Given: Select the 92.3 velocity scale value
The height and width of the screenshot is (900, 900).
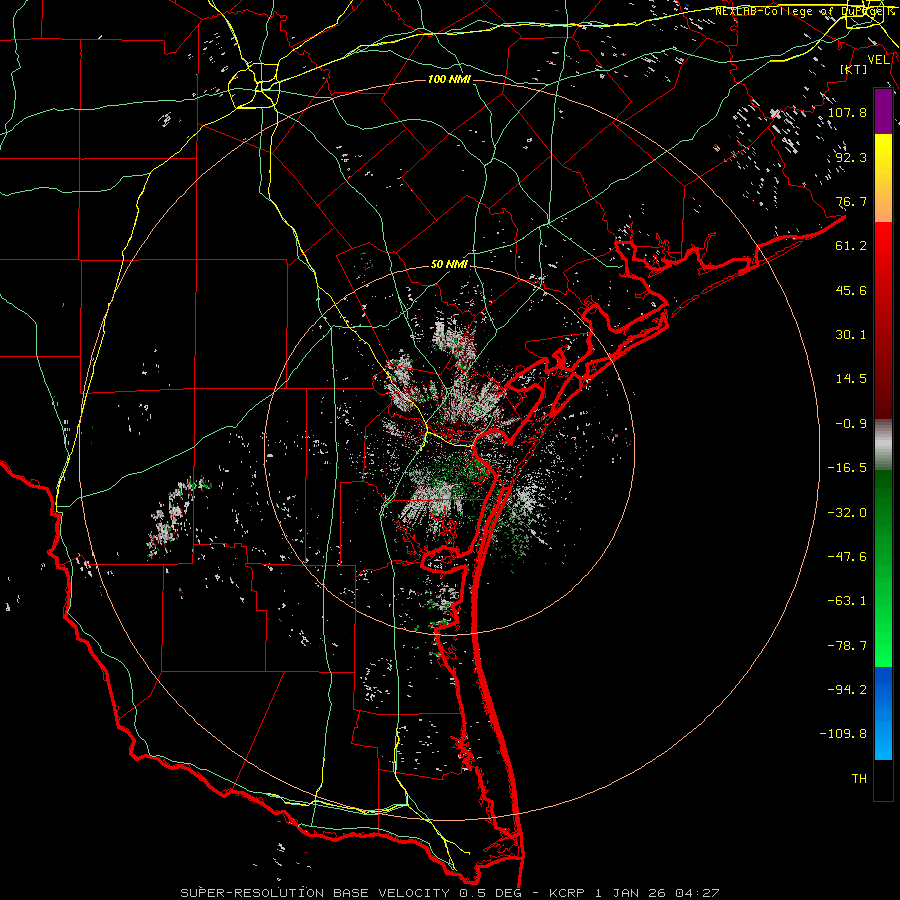Looking at the screenshot, I should (851, 157).
